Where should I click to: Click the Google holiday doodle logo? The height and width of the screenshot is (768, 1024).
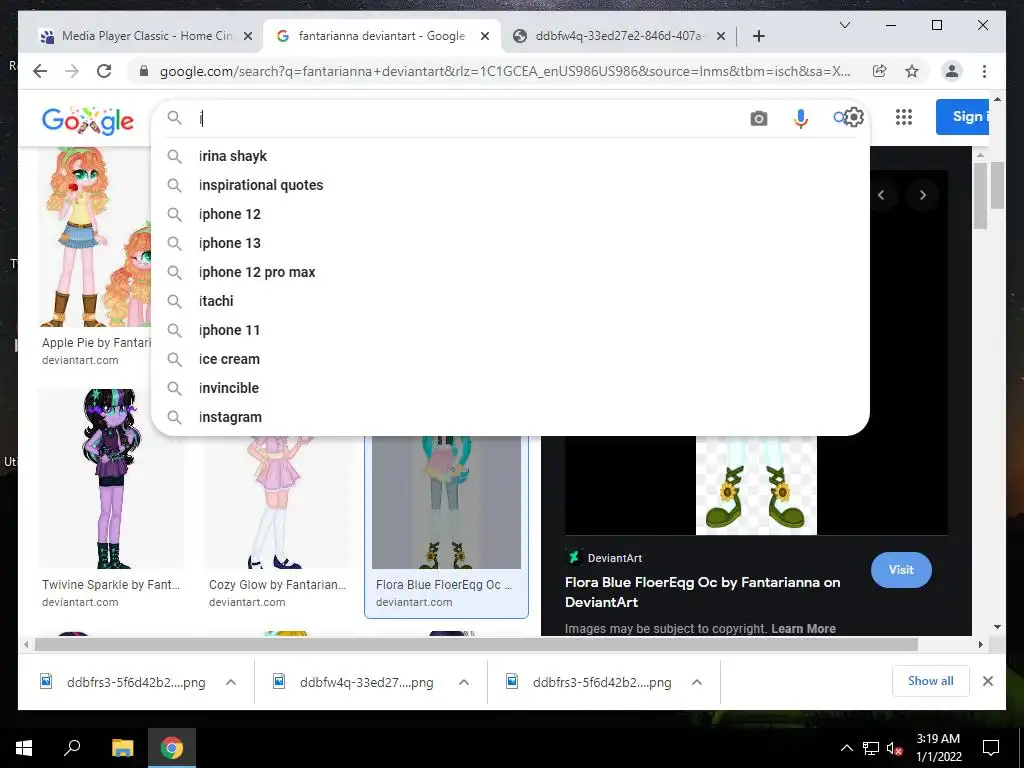88,119
